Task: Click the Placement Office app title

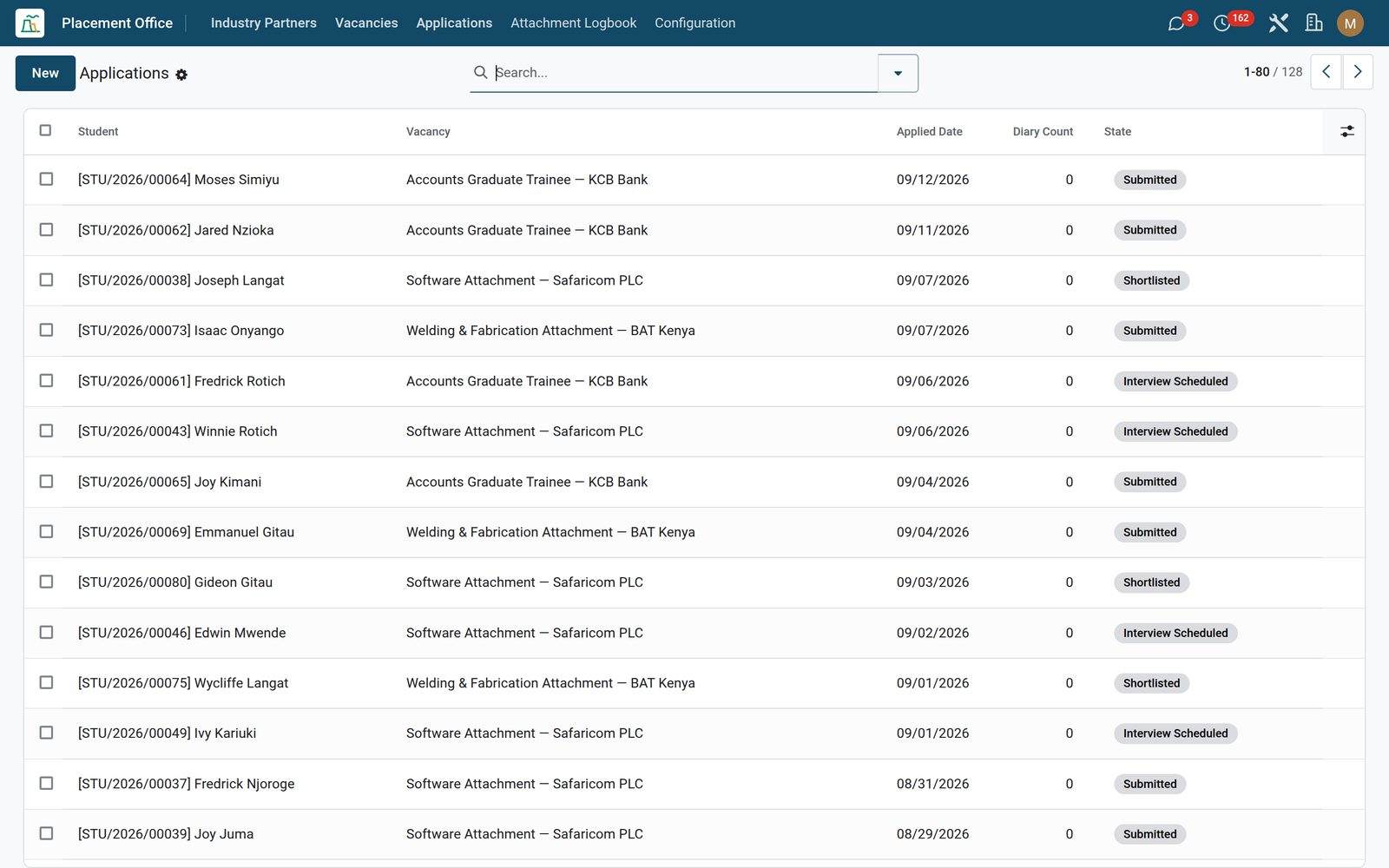Action: tap(117, 23)
